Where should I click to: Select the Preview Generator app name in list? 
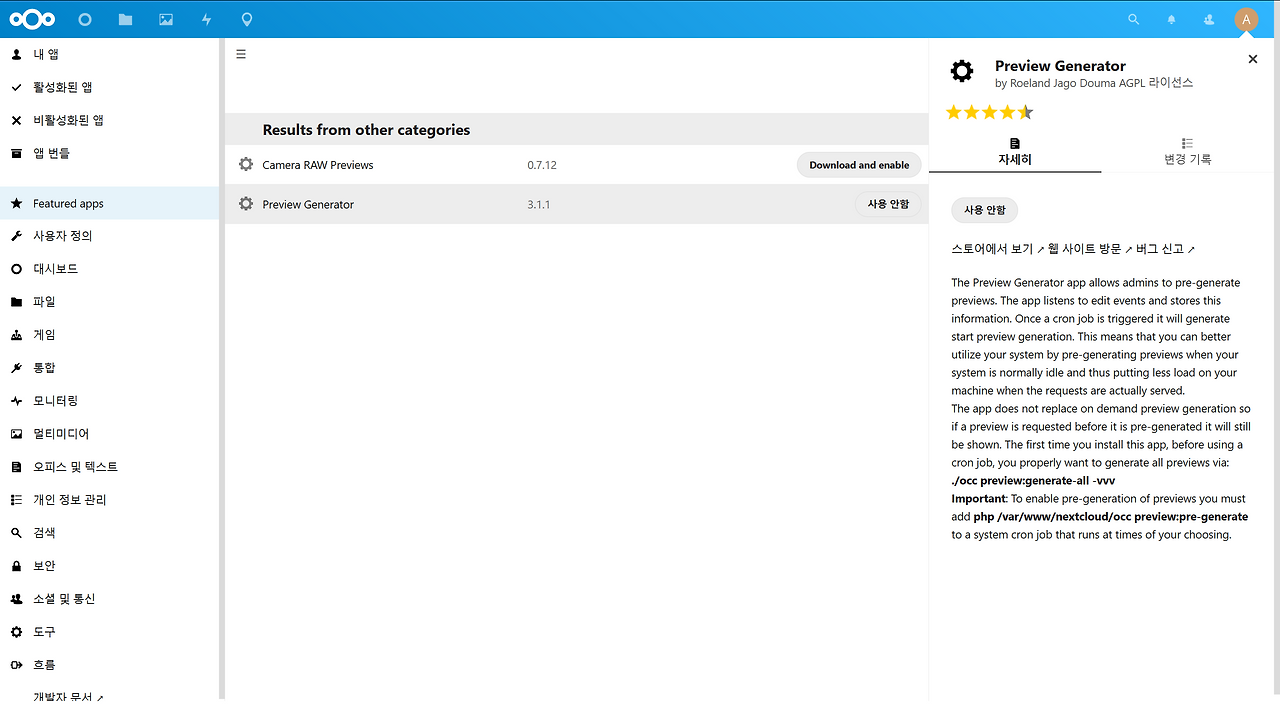(308, 204)
